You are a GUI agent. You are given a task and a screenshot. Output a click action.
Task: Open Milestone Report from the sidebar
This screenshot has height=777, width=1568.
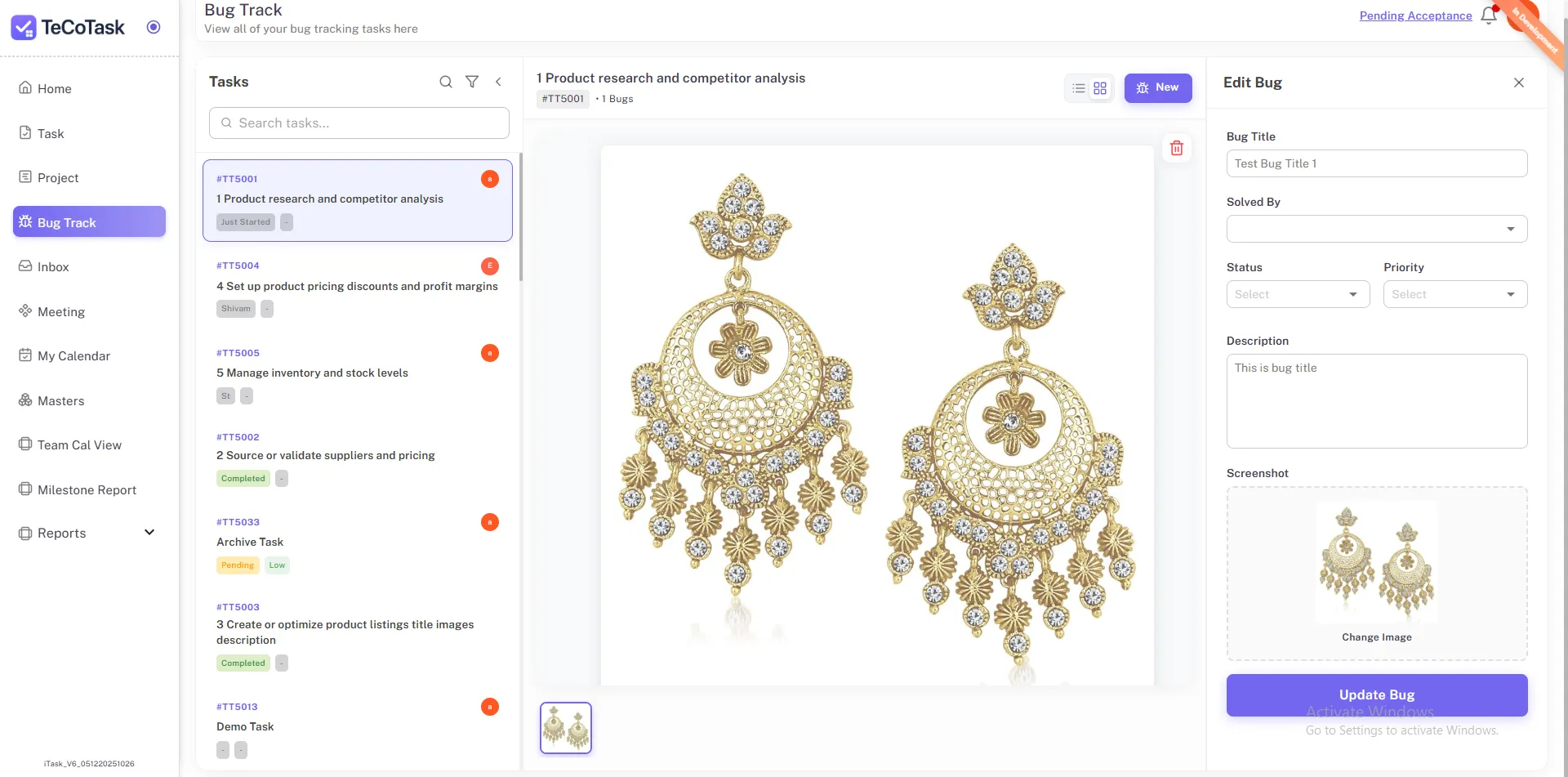point(87,490)
